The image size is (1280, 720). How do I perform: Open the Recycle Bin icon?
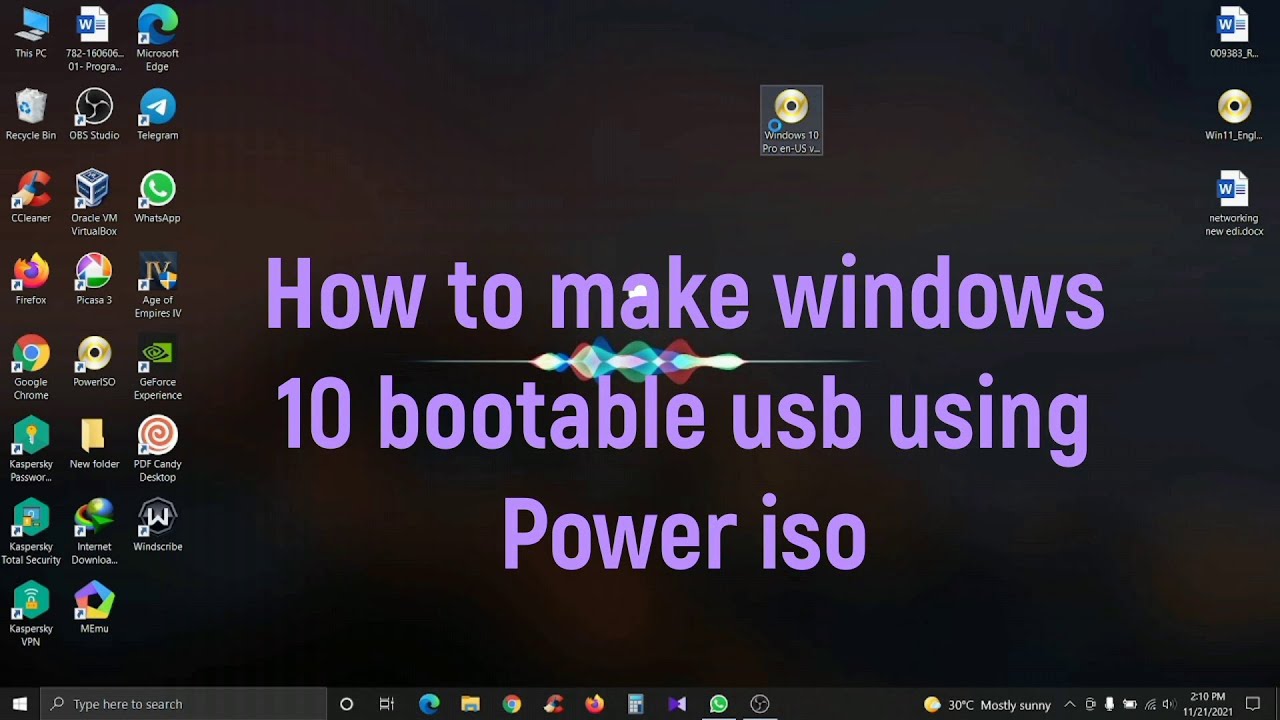(31, 115)
